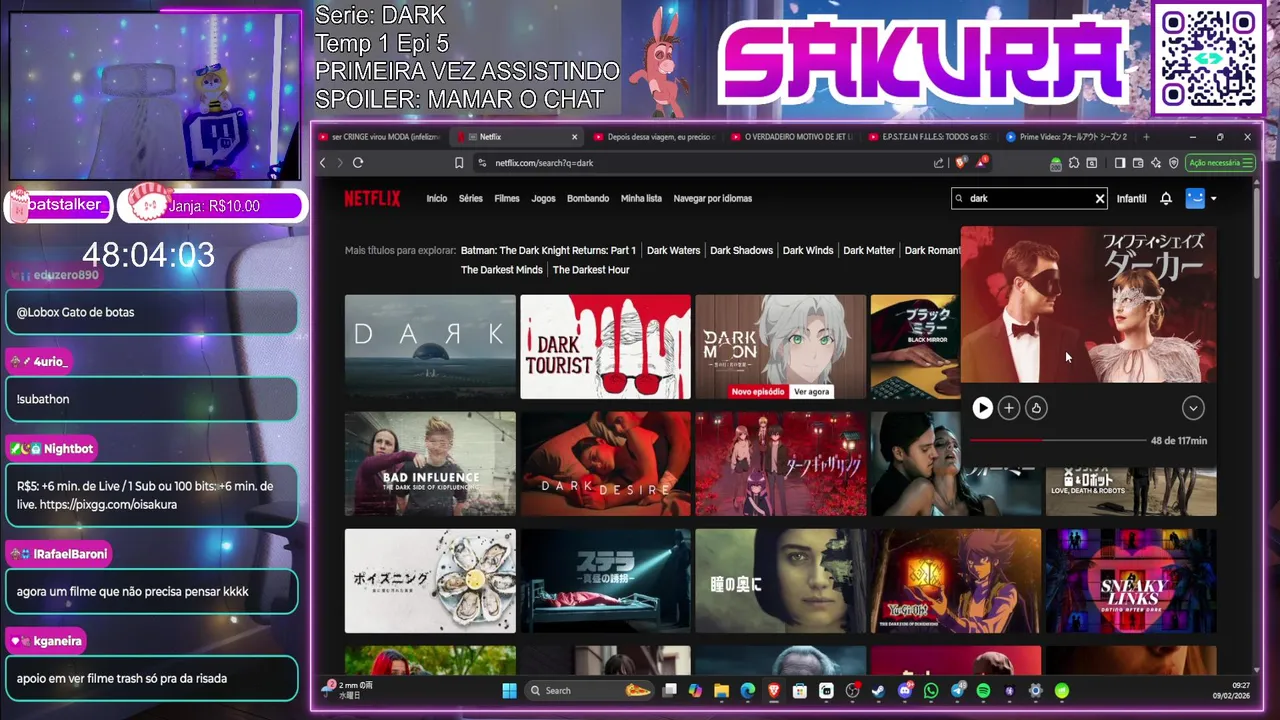Click the Netflix profile avatar
Screen dimensions: 1280x720
coord(1195,198)
